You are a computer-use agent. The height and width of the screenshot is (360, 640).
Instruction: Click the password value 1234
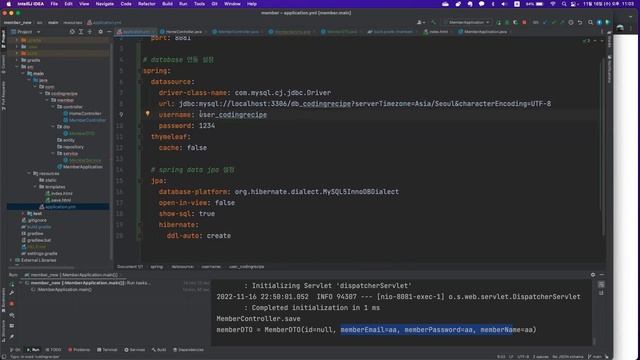[x=207, y=126]
